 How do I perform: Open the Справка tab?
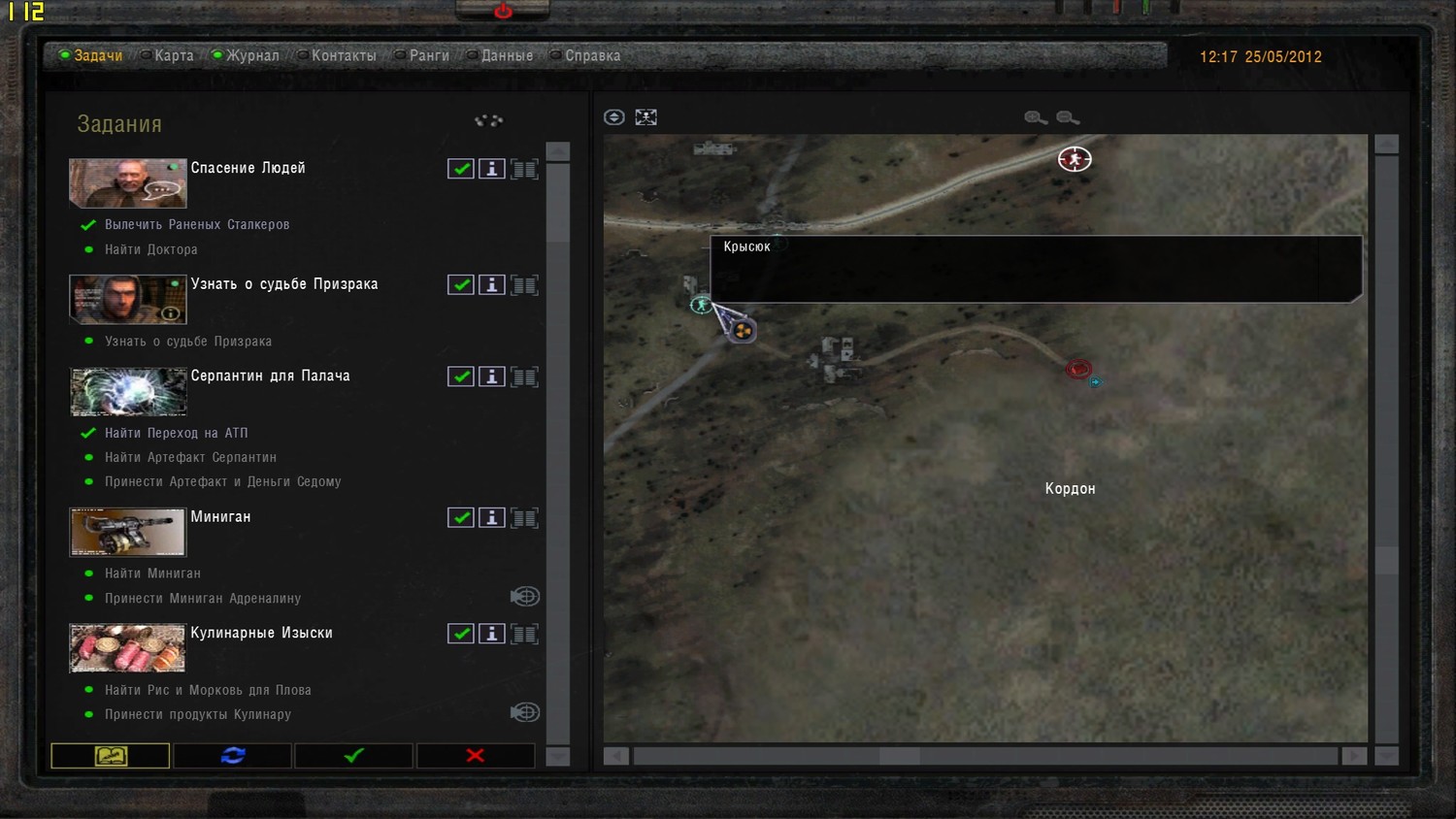click(x=585, y=55)
